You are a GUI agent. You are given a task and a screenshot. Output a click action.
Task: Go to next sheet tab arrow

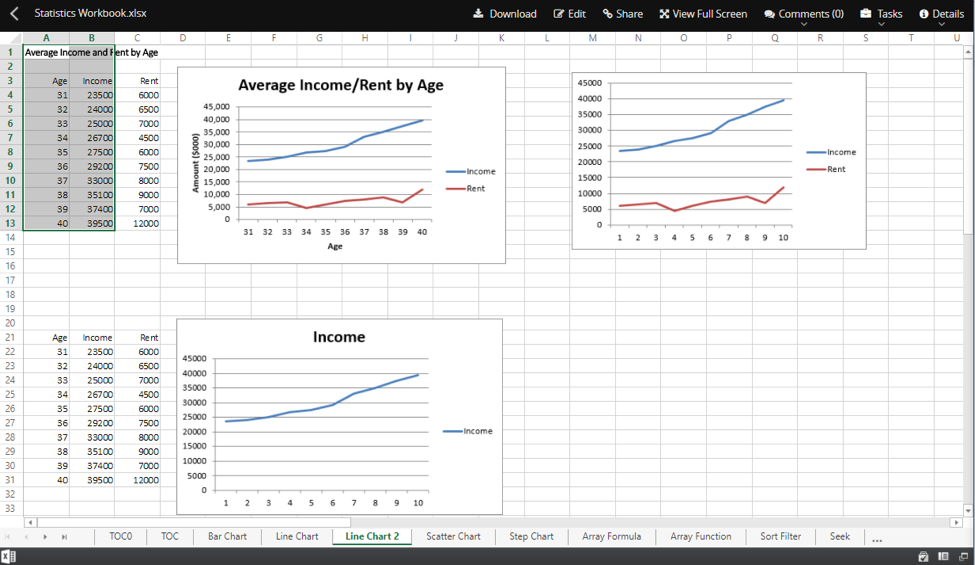(45, 536)
